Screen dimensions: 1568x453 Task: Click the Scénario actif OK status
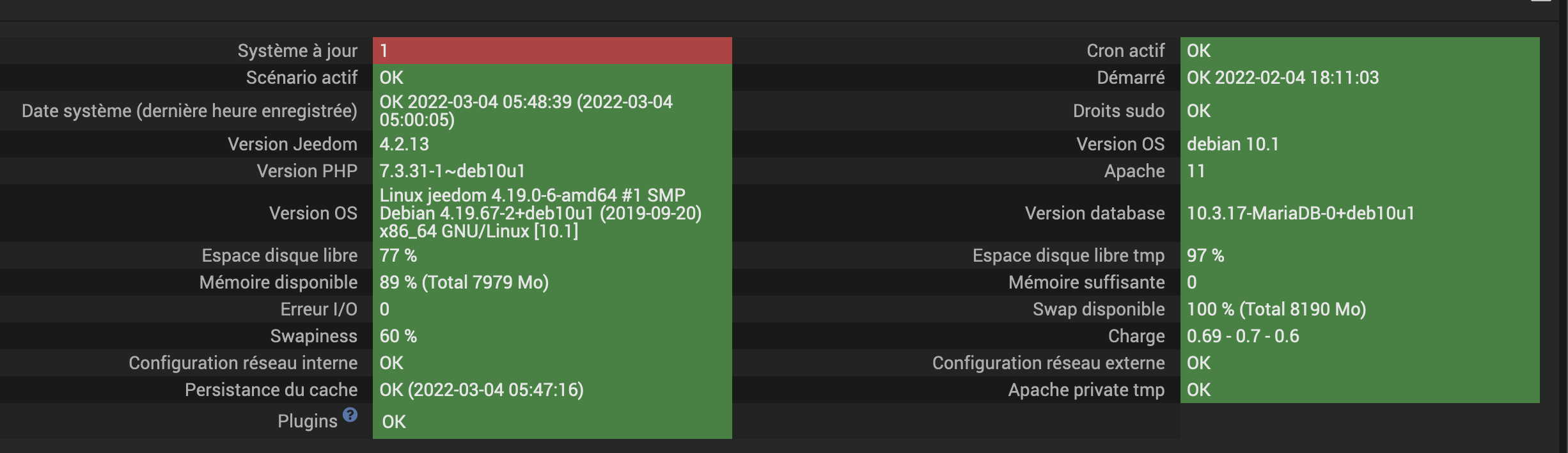point(553,77)
